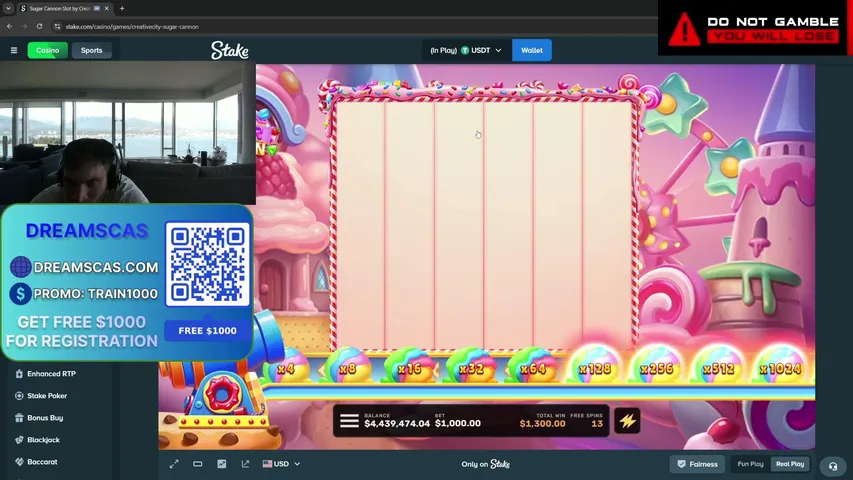Click the DREAMSCAS.COM link text

(96, 267)
